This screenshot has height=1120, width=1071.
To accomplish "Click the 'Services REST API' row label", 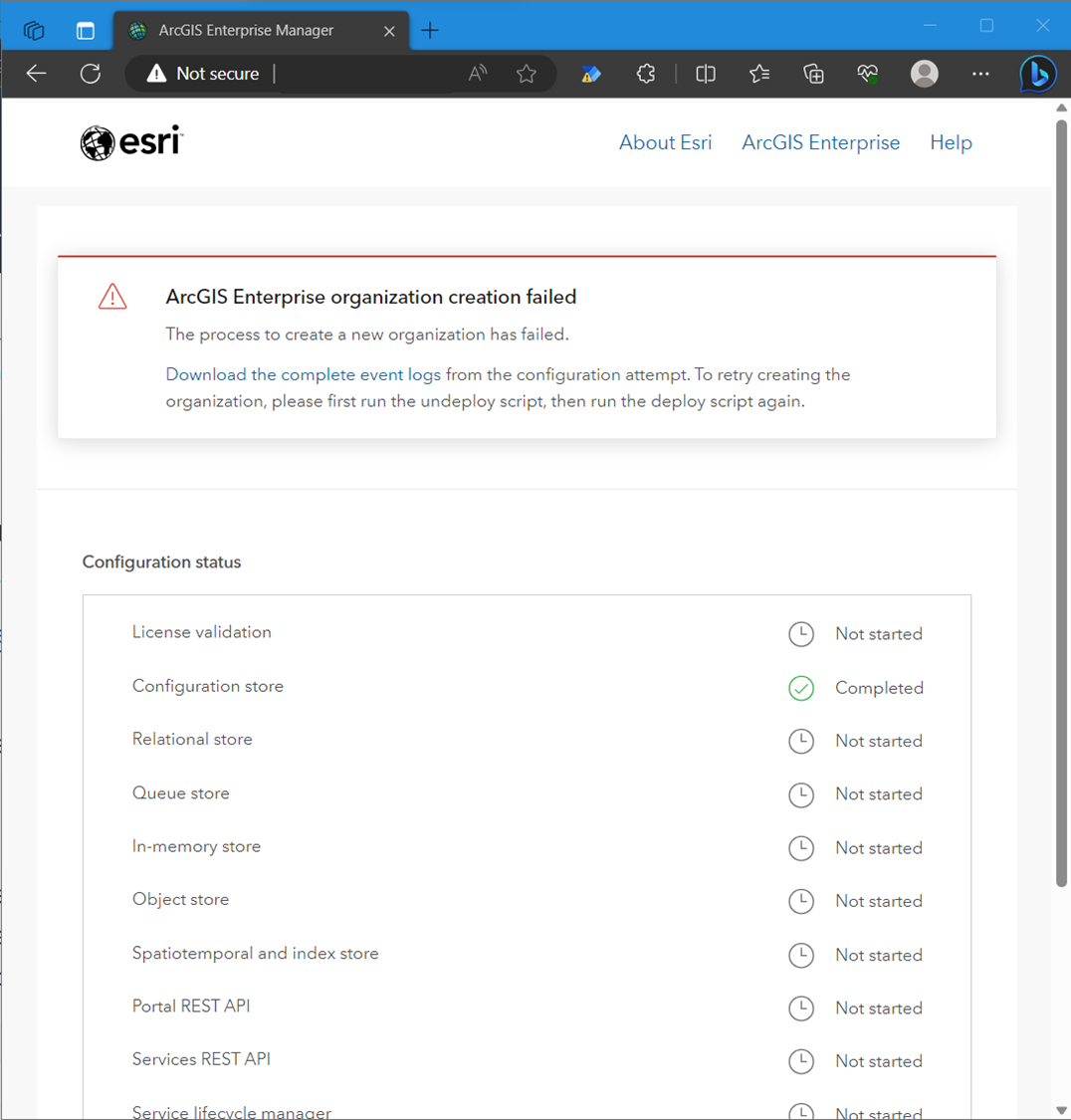I will [x=201, y=1059].
